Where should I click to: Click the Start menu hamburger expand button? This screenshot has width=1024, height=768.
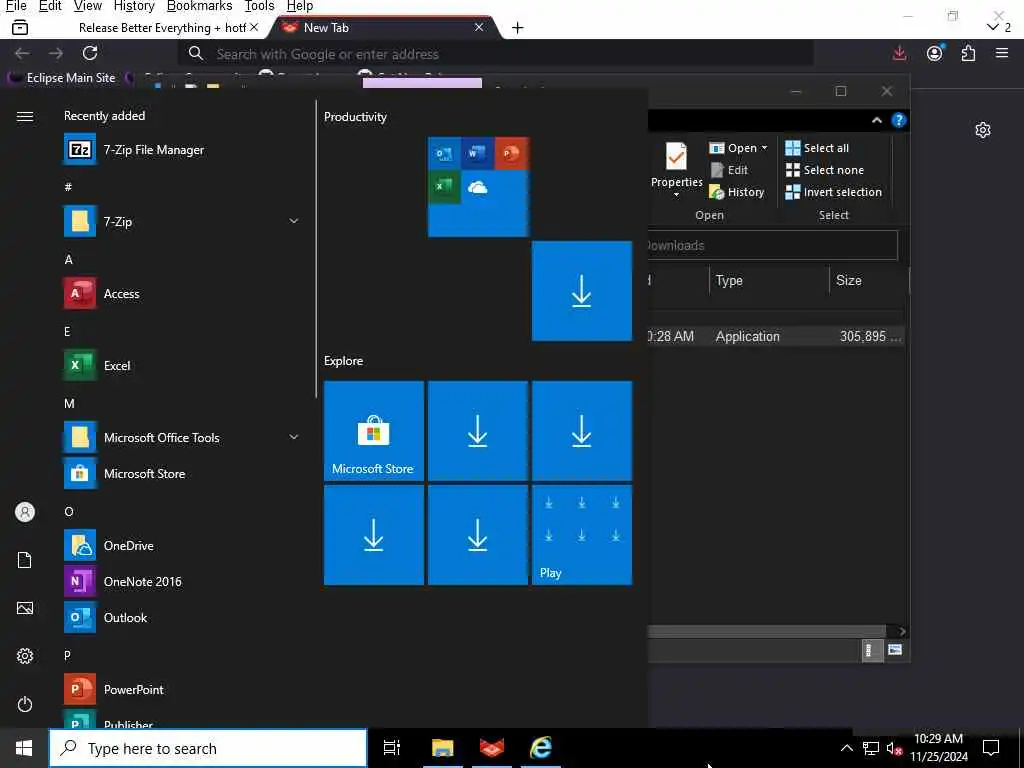pos(25,116)
